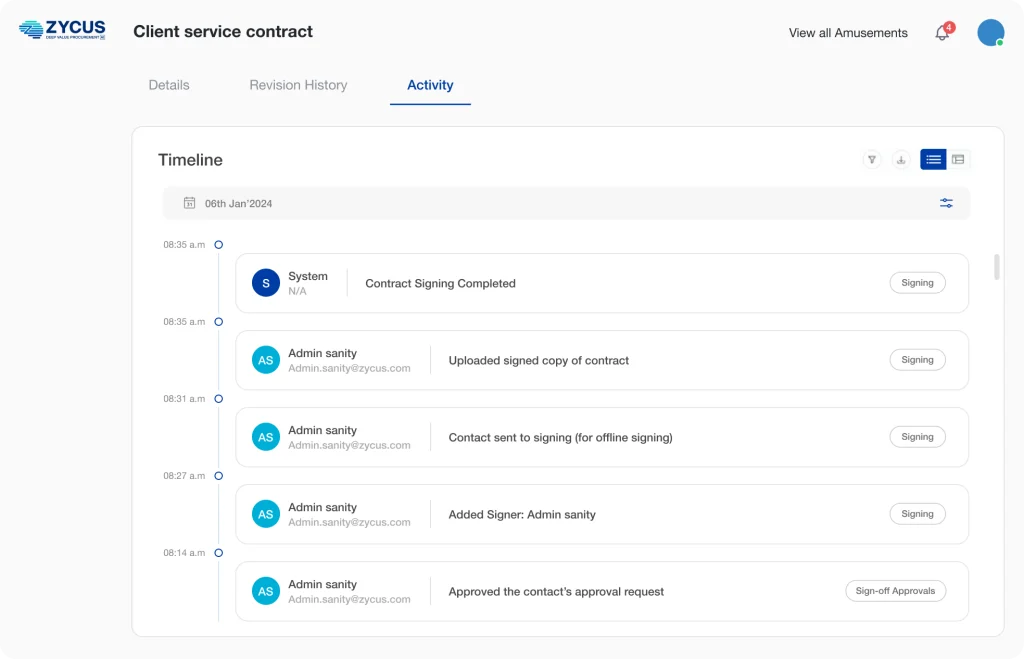
Task: Open the notifications bell
Action: click(942, 33)
